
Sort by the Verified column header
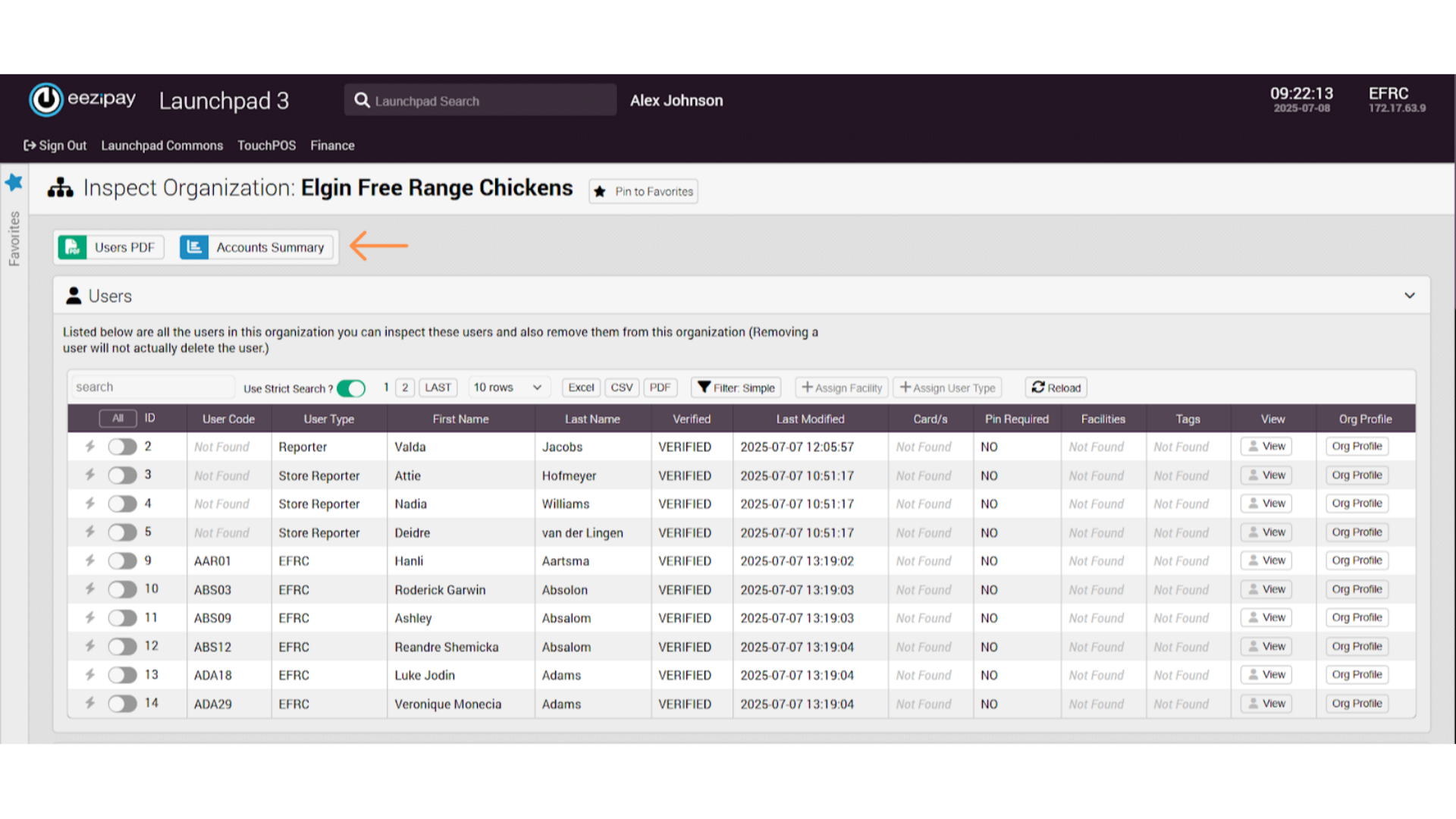point(692,419)
